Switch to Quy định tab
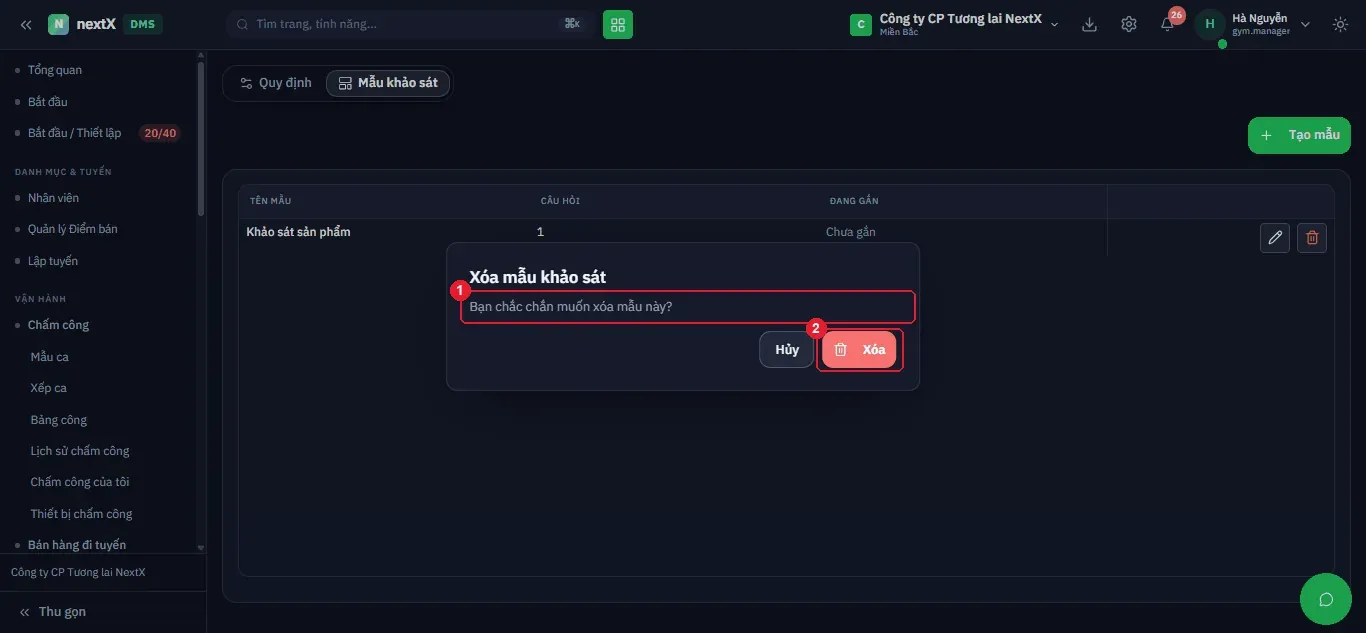Image resolution: width=1366 pixels, height=633 pixels. (276, 83)
